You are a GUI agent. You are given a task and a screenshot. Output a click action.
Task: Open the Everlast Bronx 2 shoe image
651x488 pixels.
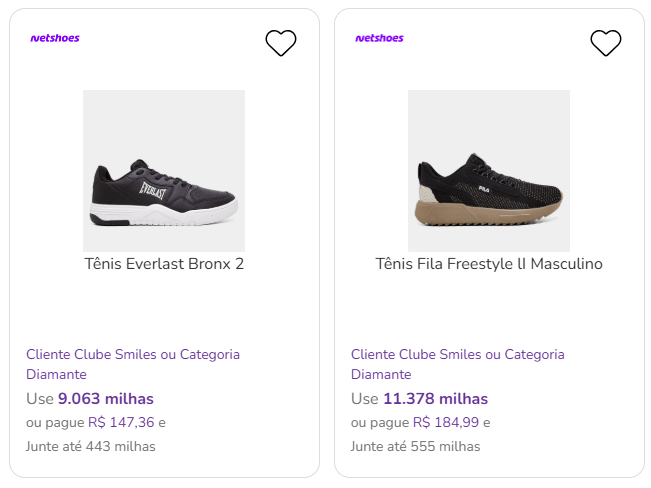(x=164, y=171)
